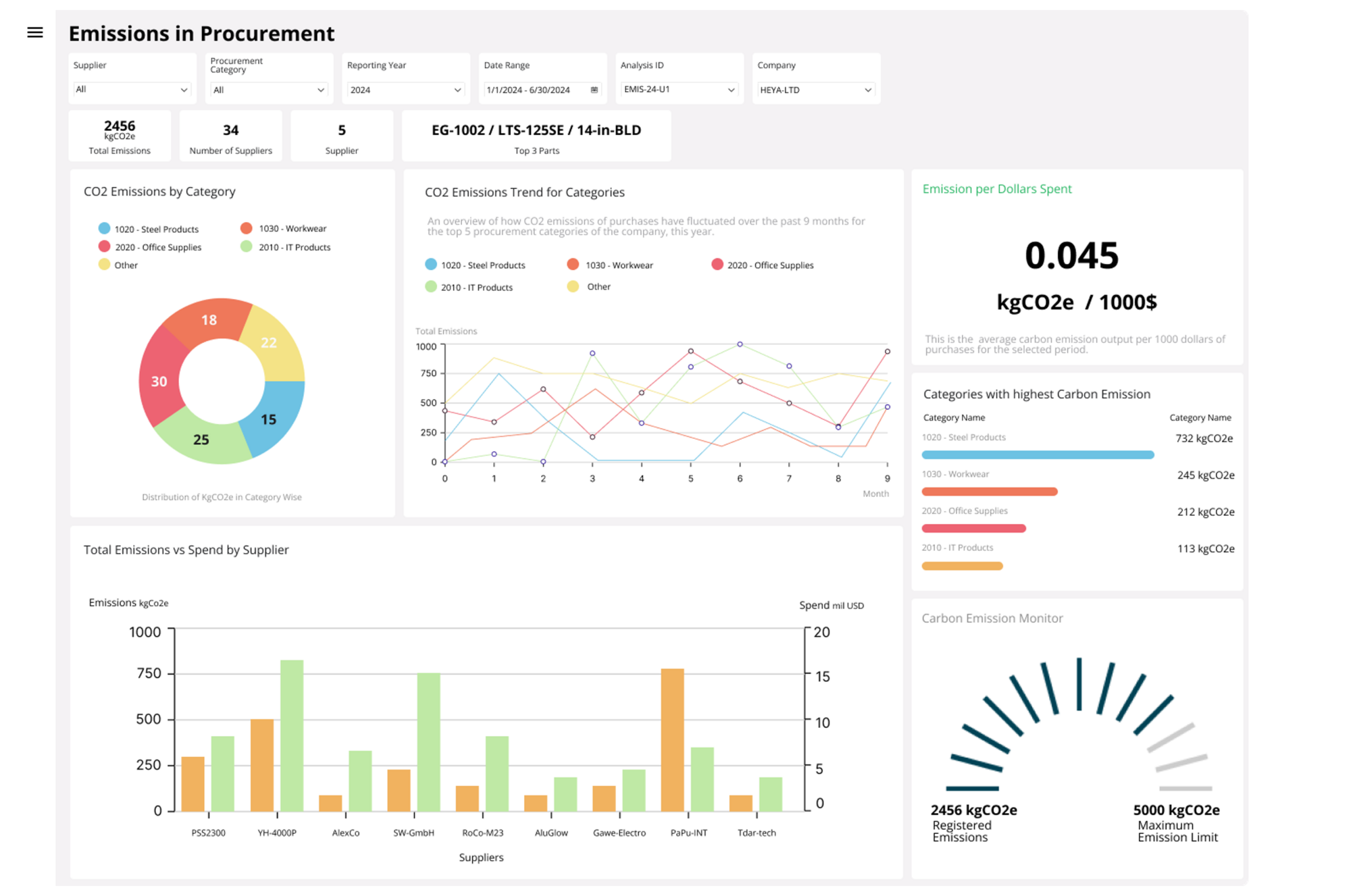Click the calendar icon in Date Range
The image size is (1351, 896).
click(x=594, y=90)
